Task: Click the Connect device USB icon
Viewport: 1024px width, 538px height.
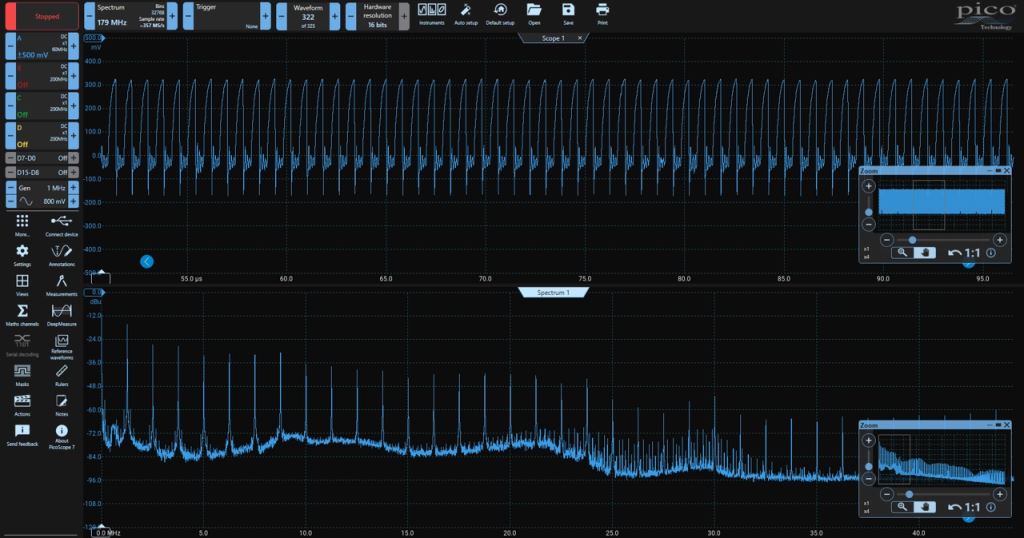Action: tap(61, 225)
